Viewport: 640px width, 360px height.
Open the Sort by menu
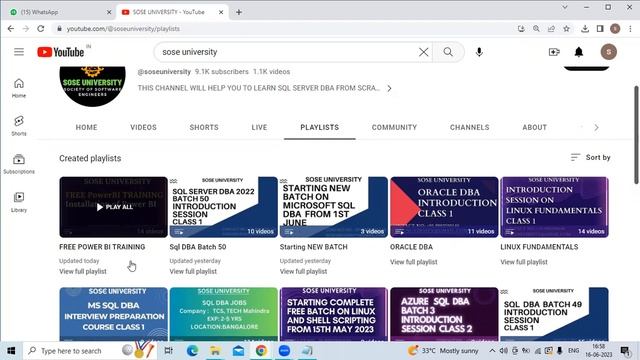[590, 157]
